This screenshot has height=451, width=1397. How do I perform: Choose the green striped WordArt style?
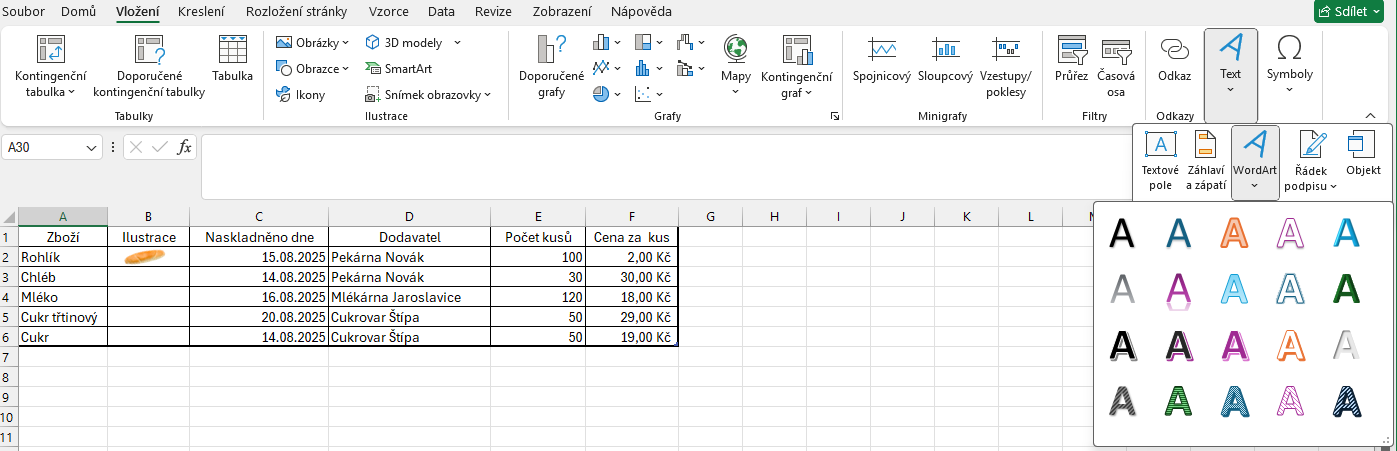[1179, 402]
